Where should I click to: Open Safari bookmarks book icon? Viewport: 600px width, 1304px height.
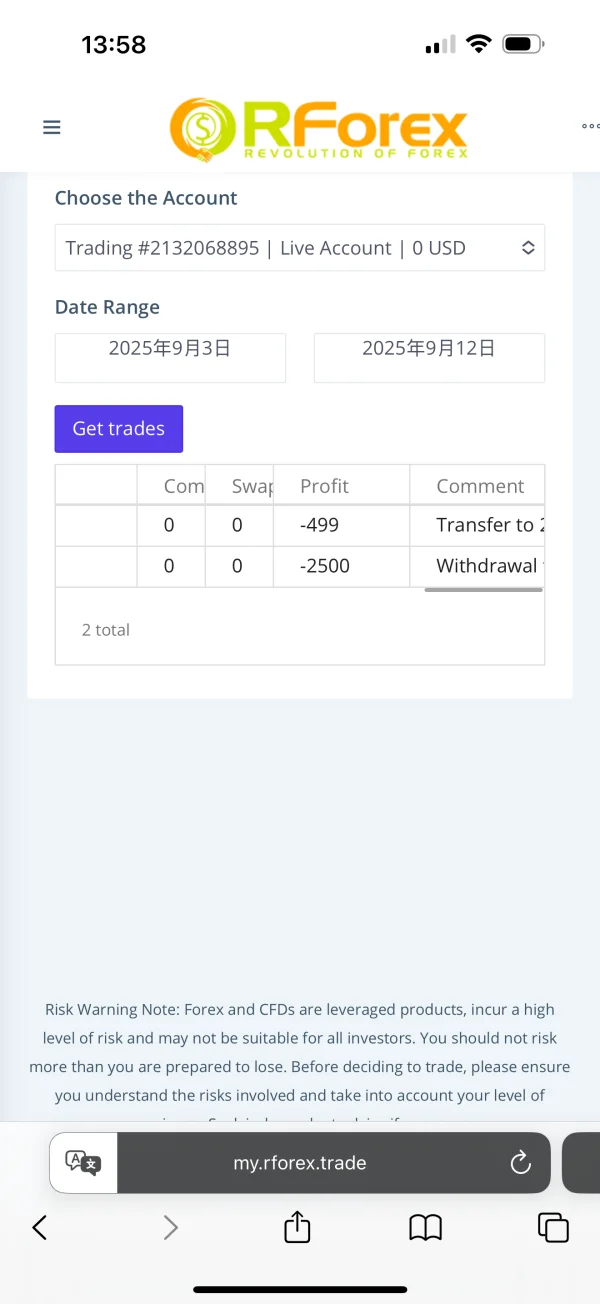click(x=426, y=1227)
